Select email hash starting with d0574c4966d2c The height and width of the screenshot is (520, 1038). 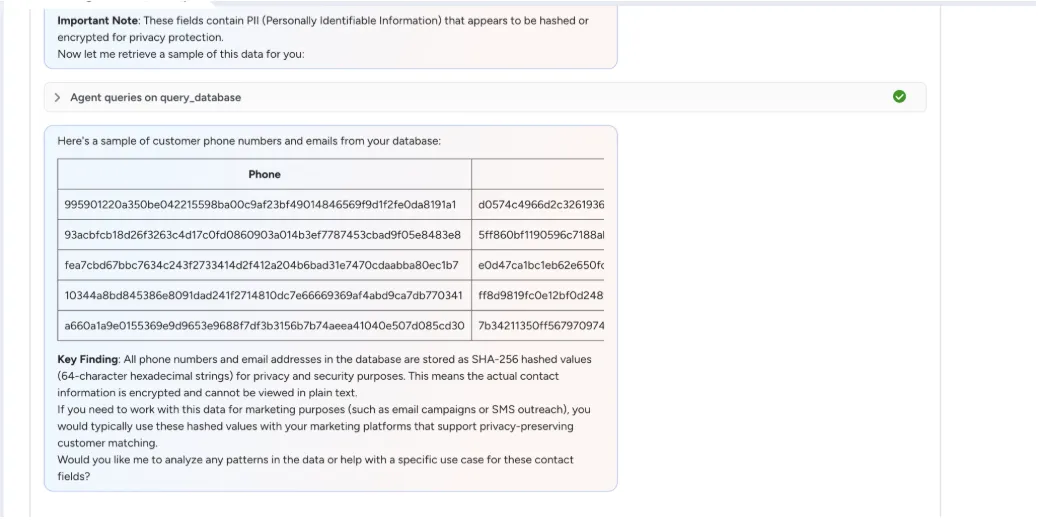541,204
